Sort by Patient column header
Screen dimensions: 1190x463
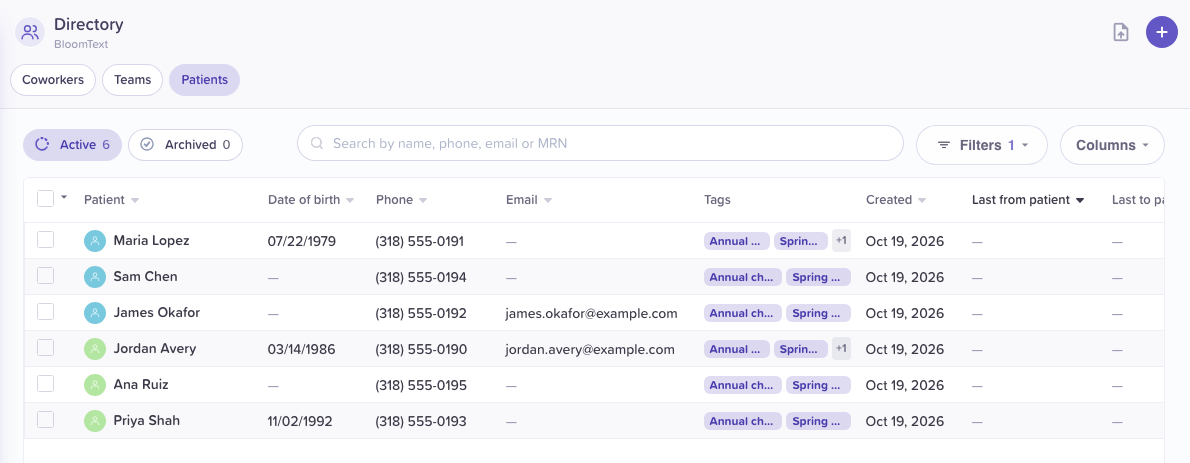(111, 200)
